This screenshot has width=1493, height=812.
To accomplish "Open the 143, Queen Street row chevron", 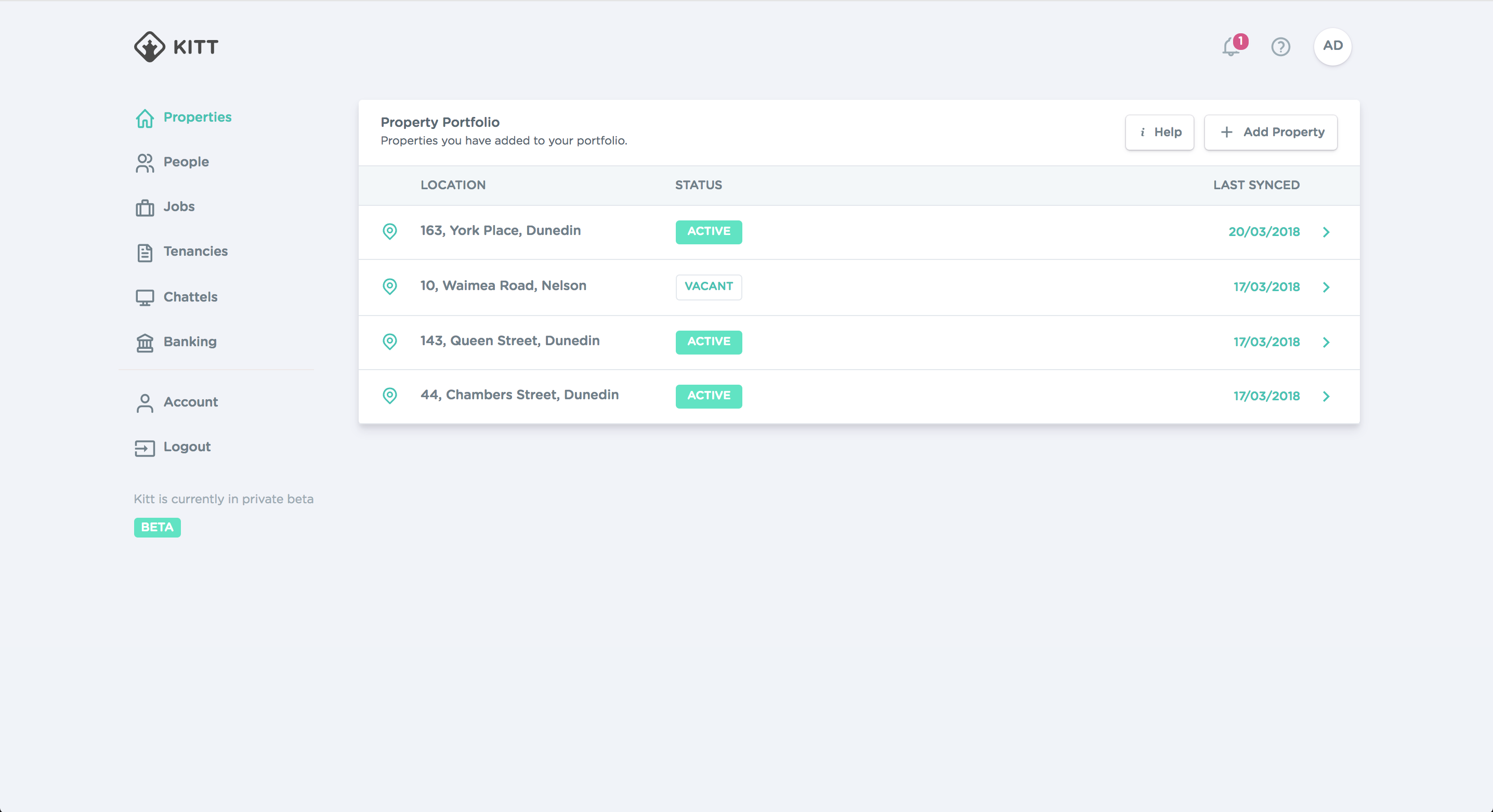I will click(1326, 342).
